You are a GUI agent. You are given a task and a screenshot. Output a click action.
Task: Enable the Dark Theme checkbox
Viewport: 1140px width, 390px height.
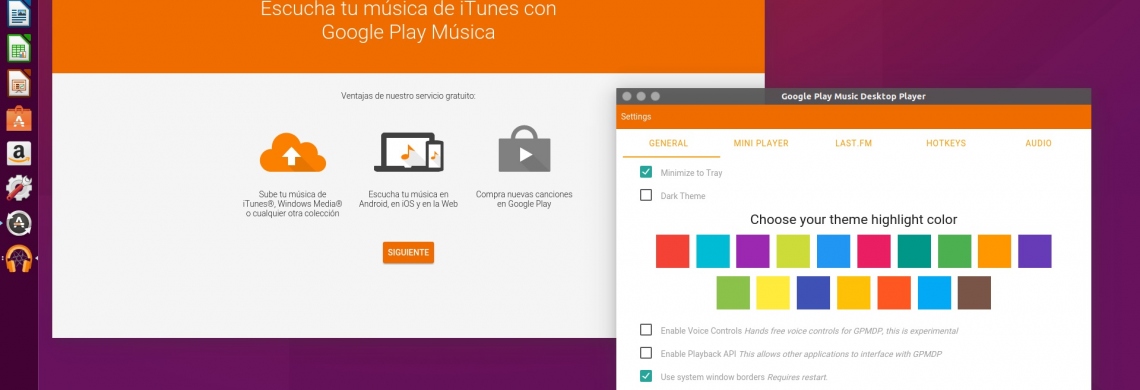tap(646, 195)
